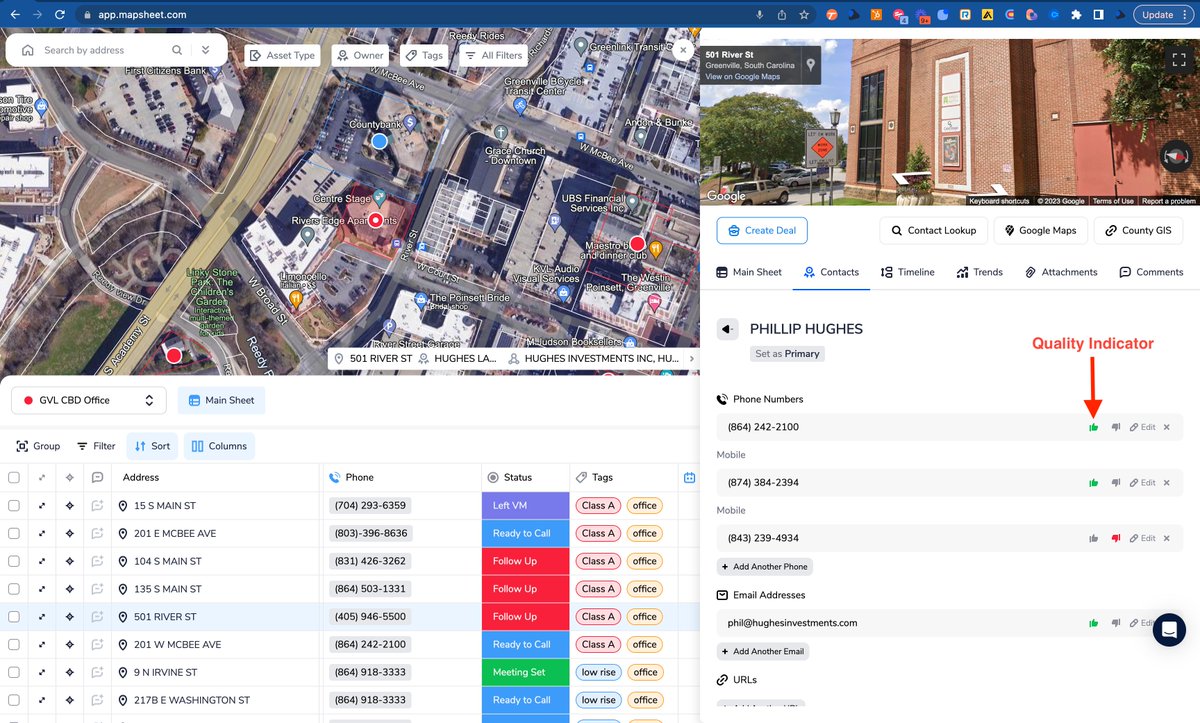Bookmark this page with the star icon

pyautogui.click(x=805, y=14)
